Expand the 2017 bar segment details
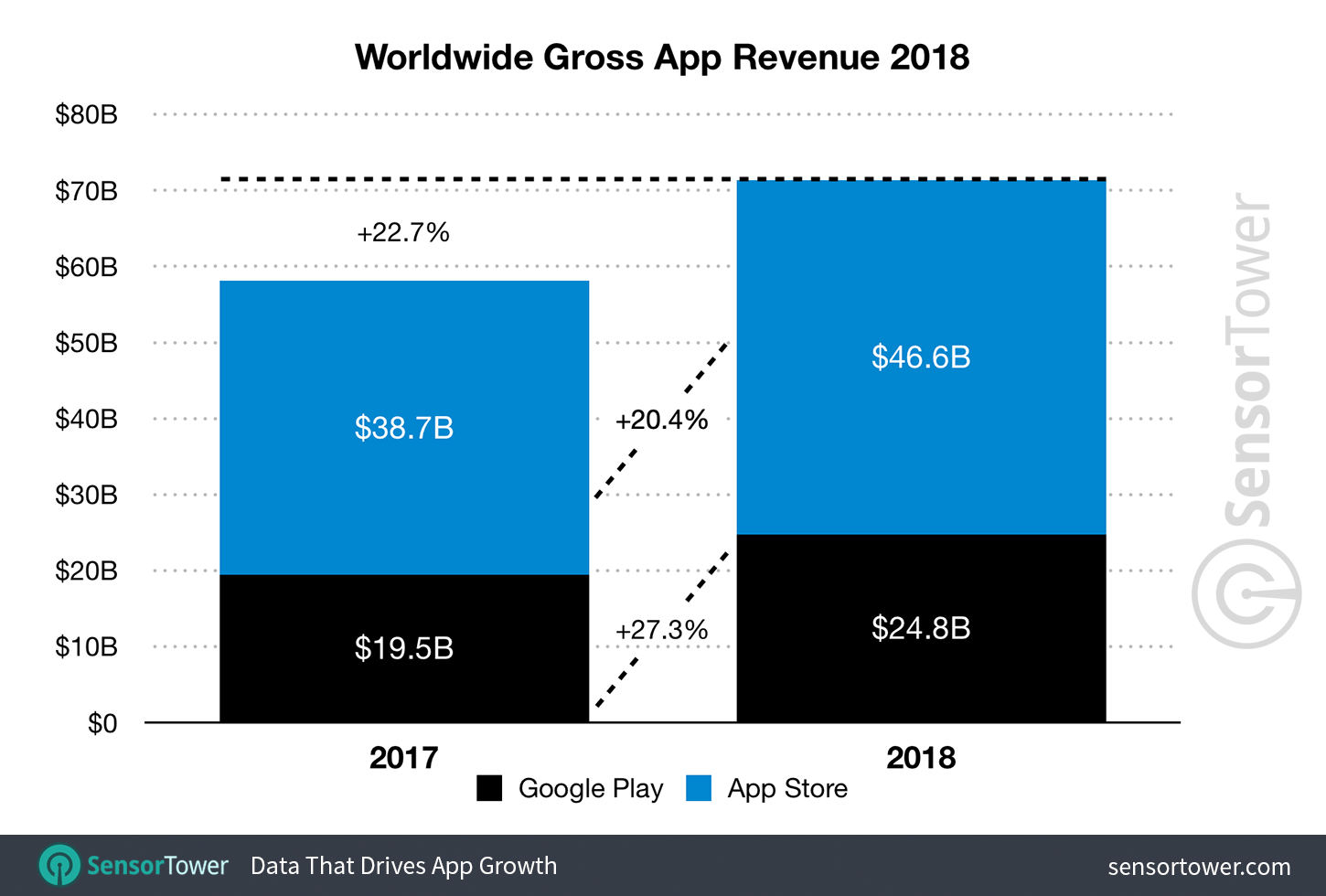The image size is (1326, 896). point(404,428)
